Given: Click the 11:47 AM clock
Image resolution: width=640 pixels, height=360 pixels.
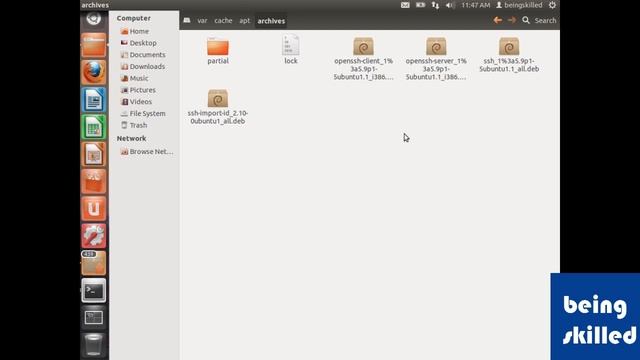Looking at the screenshot, I should pyautogui.click(x=475, y=5).
